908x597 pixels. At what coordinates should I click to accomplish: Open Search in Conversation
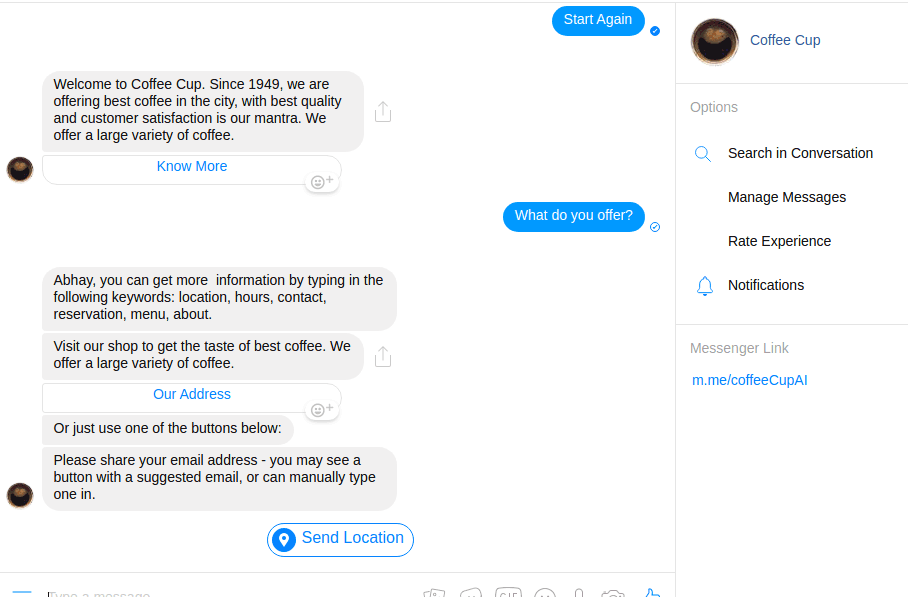(x=800, y=154)
